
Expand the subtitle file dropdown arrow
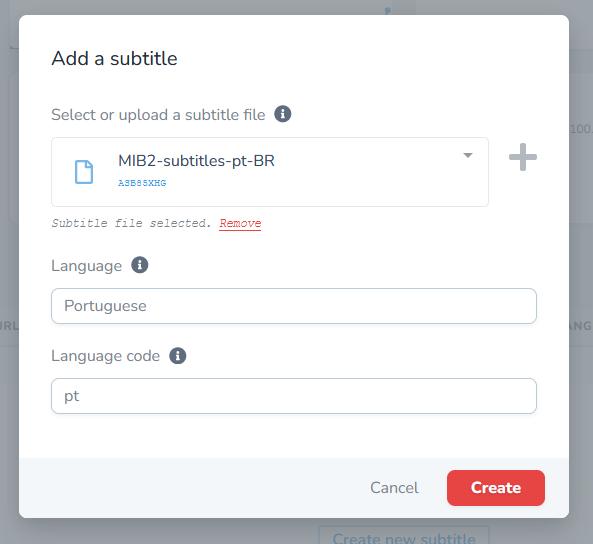click(x=468, y=155)
